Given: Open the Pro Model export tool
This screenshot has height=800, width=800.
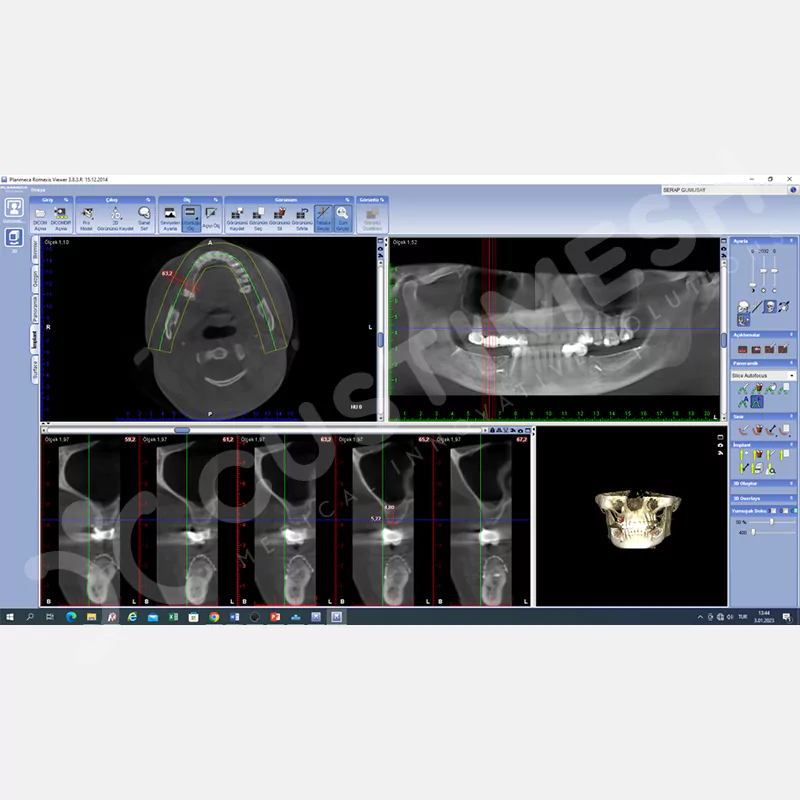Looking at the screenshot, I should (87, 214).
